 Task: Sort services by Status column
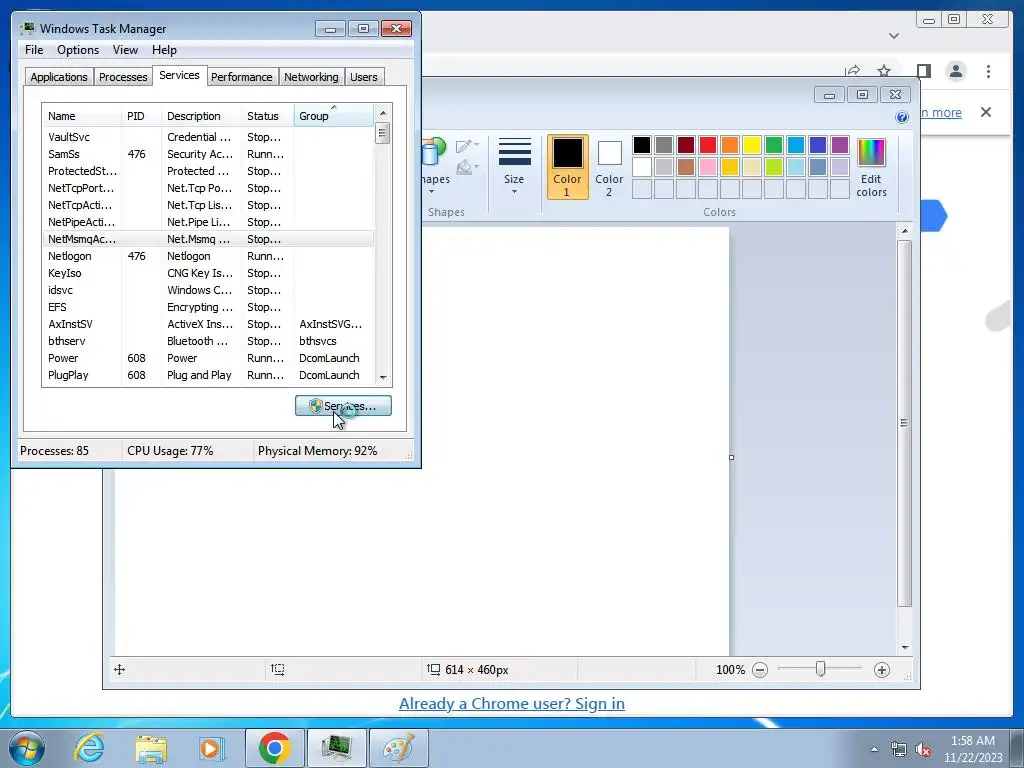click(x=268, y=116)
